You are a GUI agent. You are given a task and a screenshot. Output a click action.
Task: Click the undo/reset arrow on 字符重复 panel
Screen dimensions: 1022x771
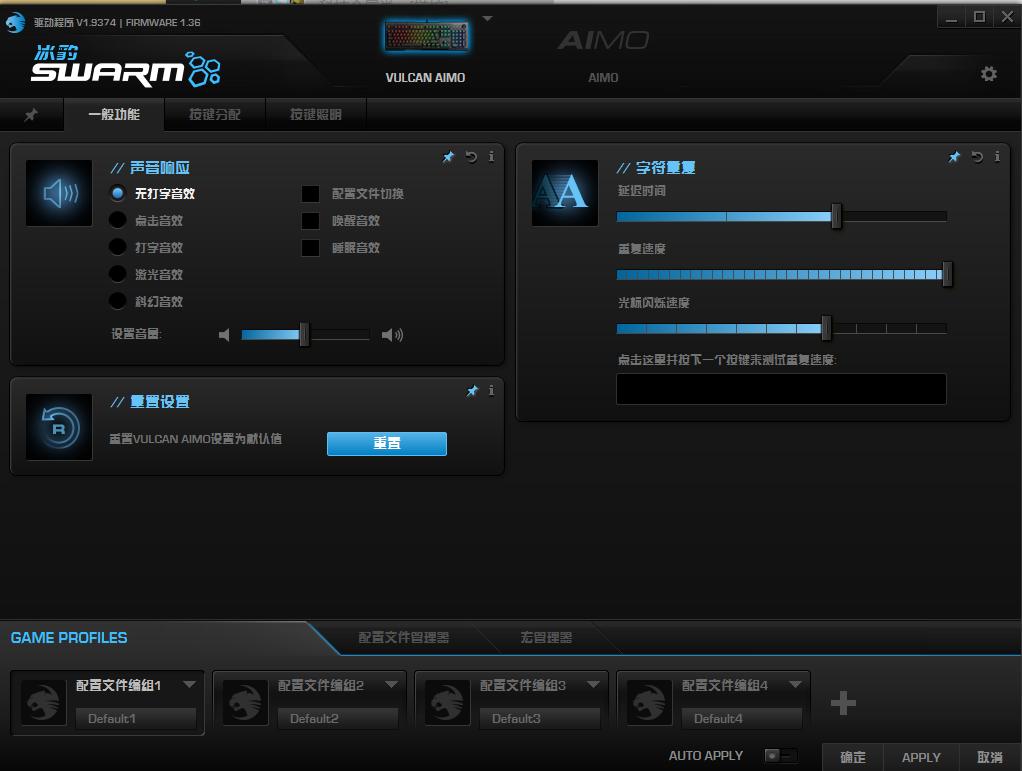(x=976, y=157)
